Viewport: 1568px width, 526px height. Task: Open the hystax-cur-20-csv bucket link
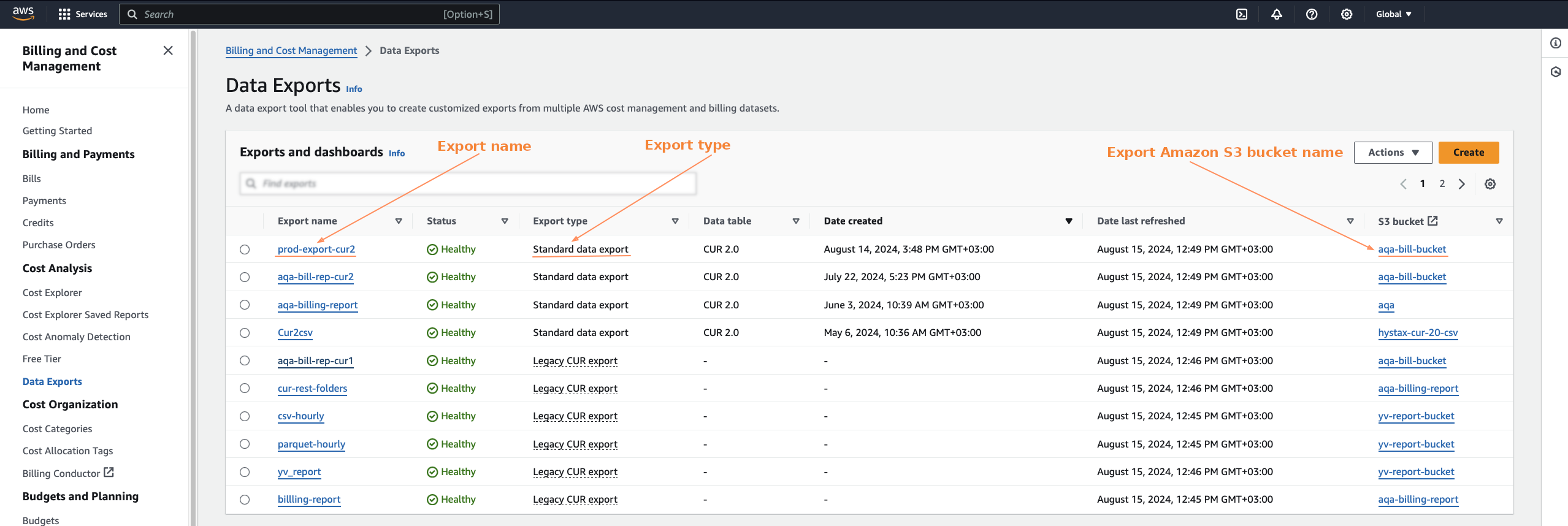click(x=1418, y=333)
